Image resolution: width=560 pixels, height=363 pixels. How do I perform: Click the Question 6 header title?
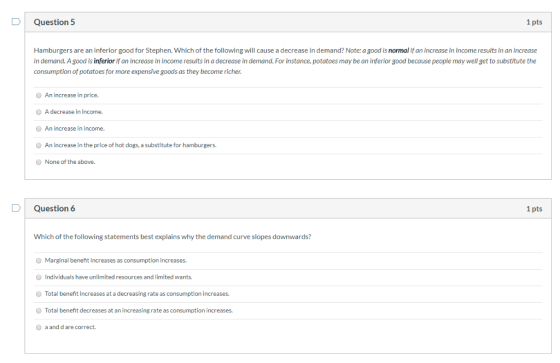[54, 208]
